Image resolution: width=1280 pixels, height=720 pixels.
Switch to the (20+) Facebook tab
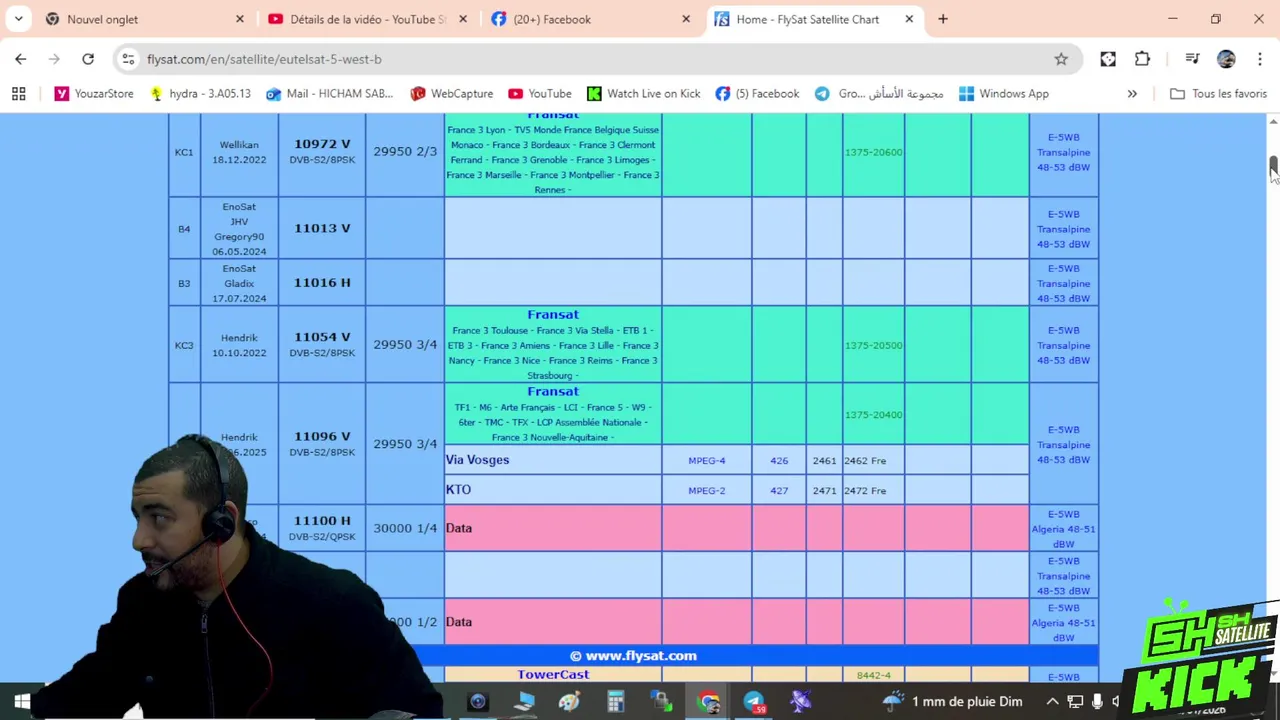[588, 19]
